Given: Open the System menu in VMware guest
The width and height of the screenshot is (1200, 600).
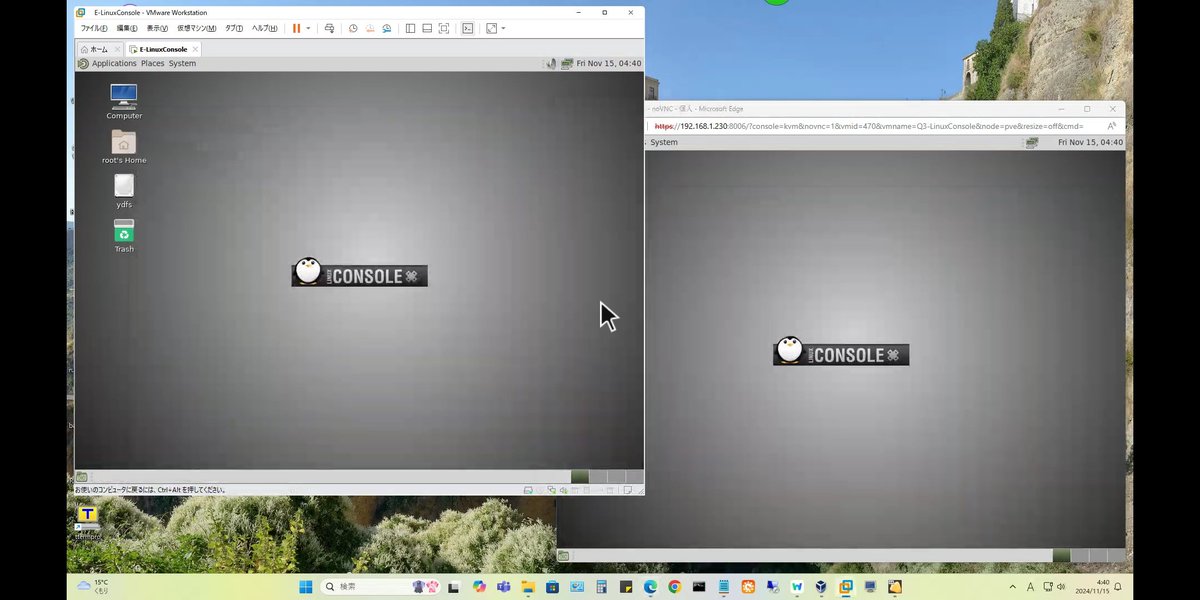Looking at the screenshot, I should coord(182,63).
